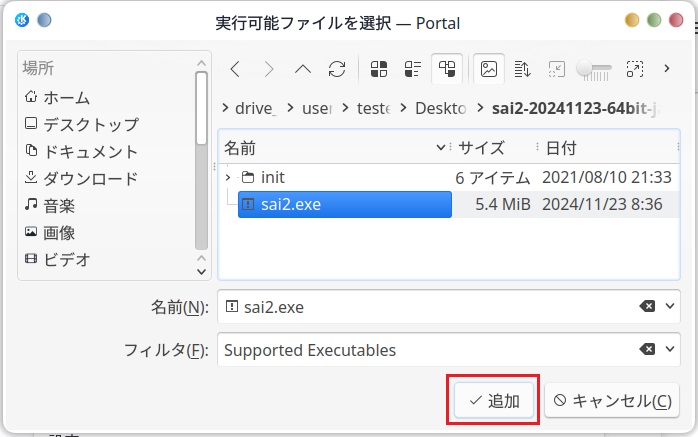The width and height of the screenshot is (698, 437).
Task: Open the Supported Executables filter dropdown
Action: [x=671, y=350]
